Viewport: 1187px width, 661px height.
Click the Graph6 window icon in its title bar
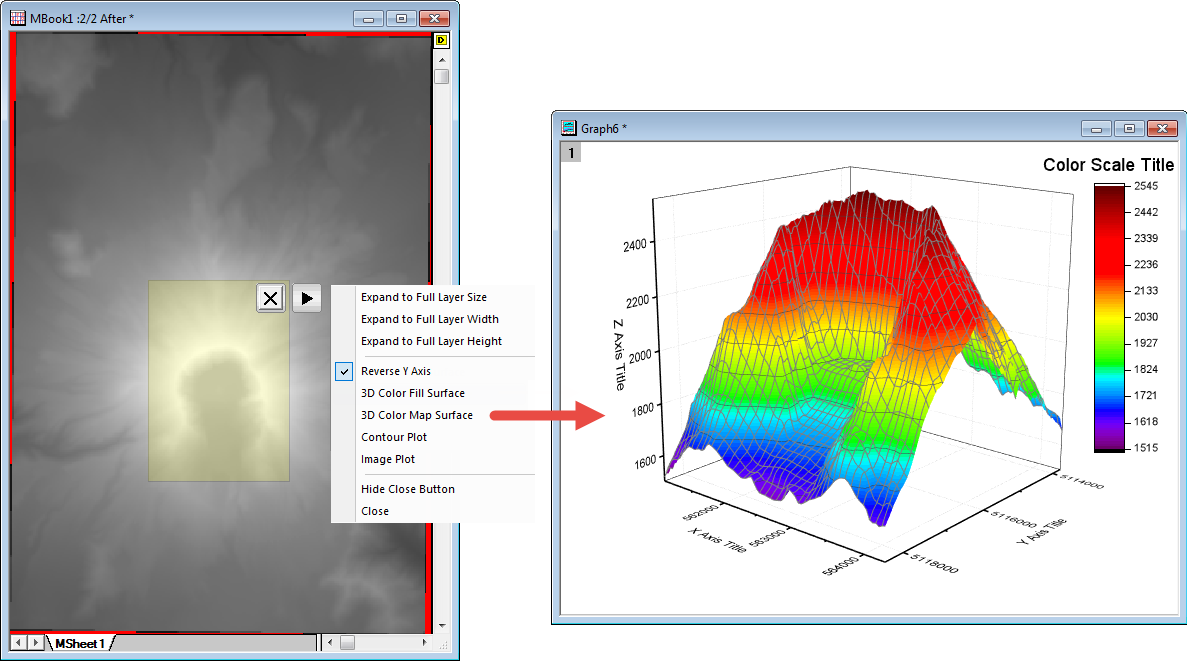(571, 128)
